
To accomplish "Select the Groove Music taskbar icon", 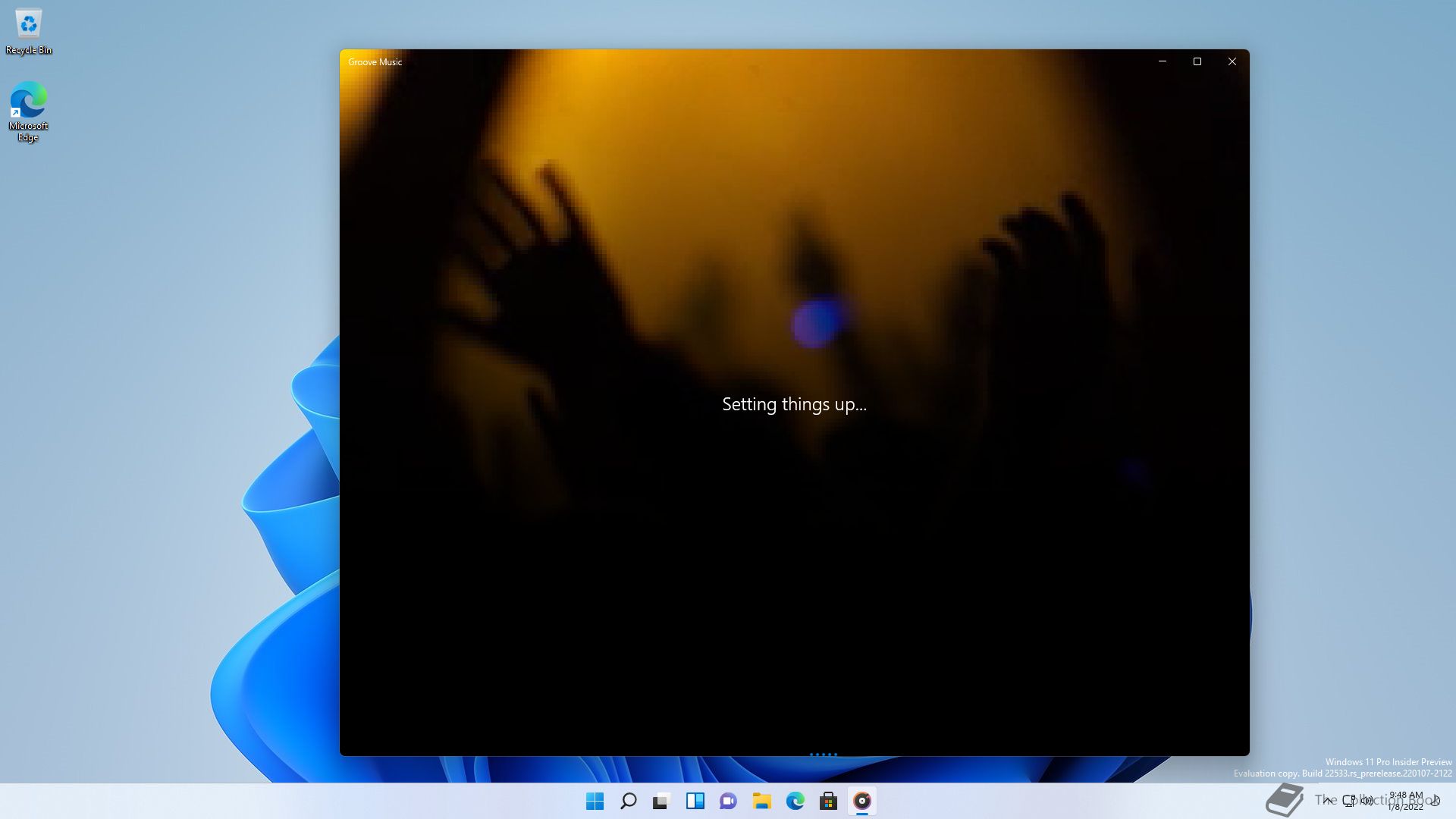I will (862, 801).
